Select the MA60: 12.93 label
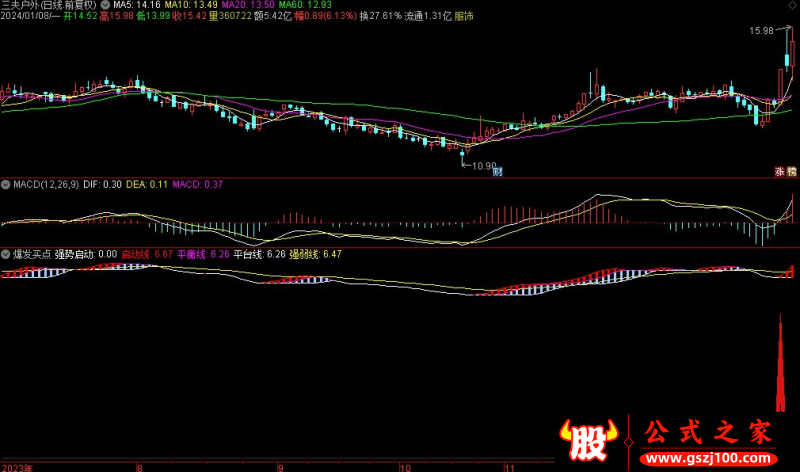Image resolution: width=800 pixels, height=472 pixels. 305,5
